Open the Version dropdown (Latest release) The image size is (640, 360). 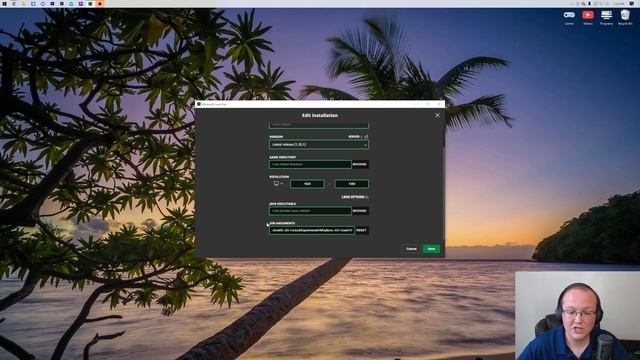point(319,144)
